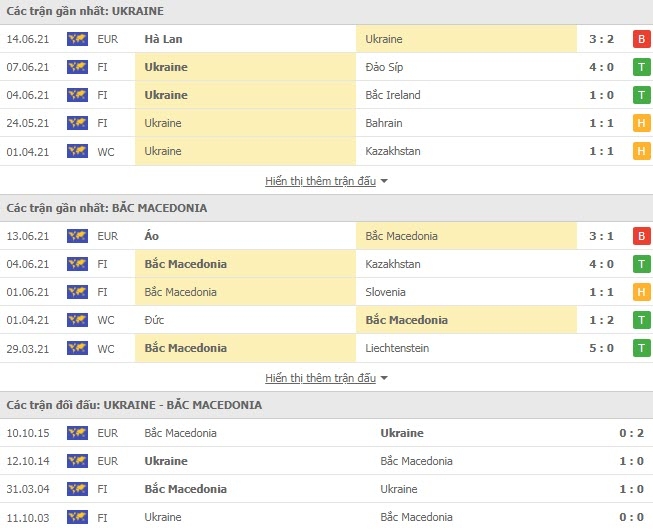Click the red B result badge for Hà Lan match
Screen dimensions: 653x530
[x=641, y=39]
